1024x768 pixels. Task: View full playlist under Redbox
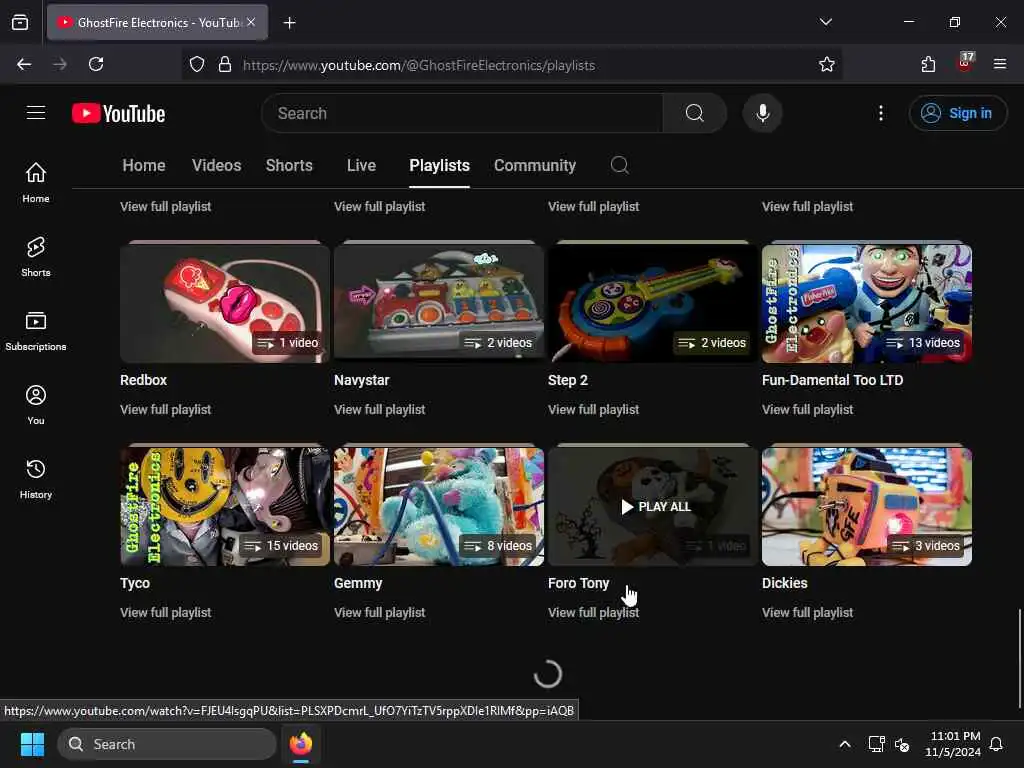pyautogui.click(x=165, y=409)
